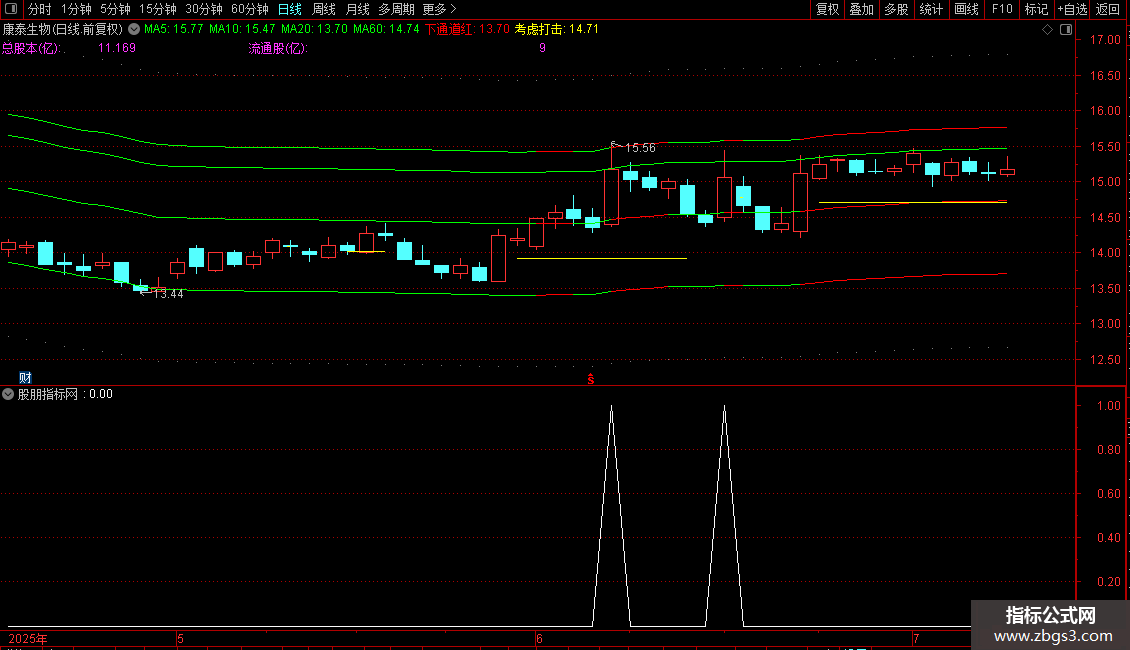Click the 0.60 indicator axis label

1108,494
